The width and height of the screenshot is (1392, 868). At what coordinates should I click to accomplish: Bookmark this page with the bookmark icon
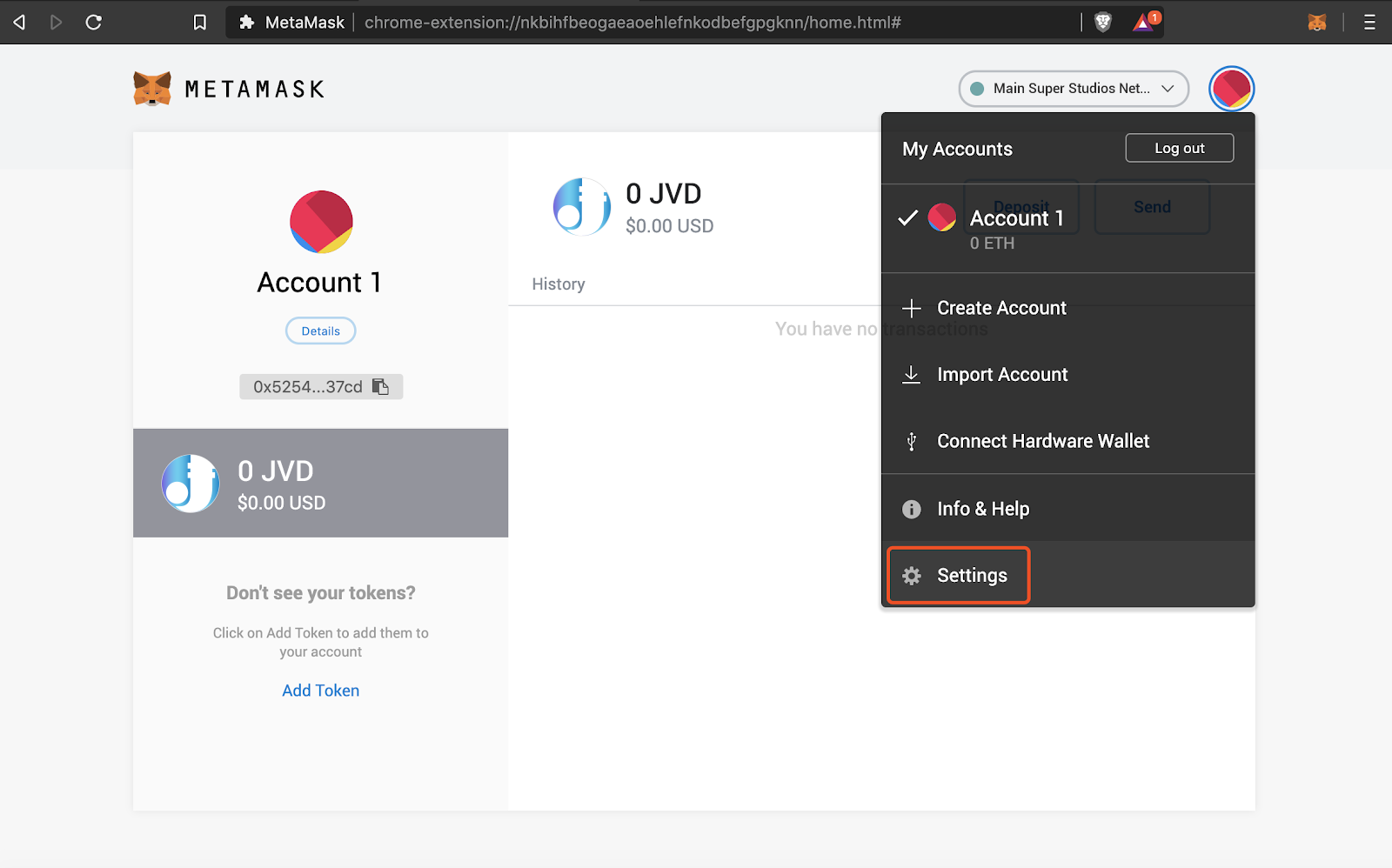pyautogui.click(x=200, y=23)
